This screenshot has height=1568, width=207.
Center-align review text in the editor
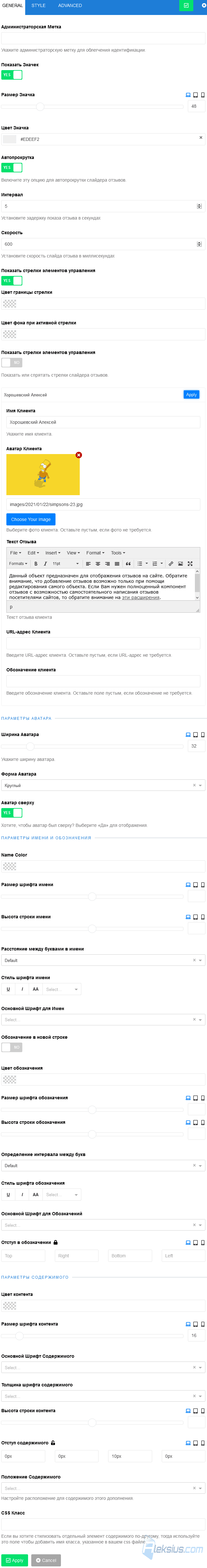coord(97,564)
